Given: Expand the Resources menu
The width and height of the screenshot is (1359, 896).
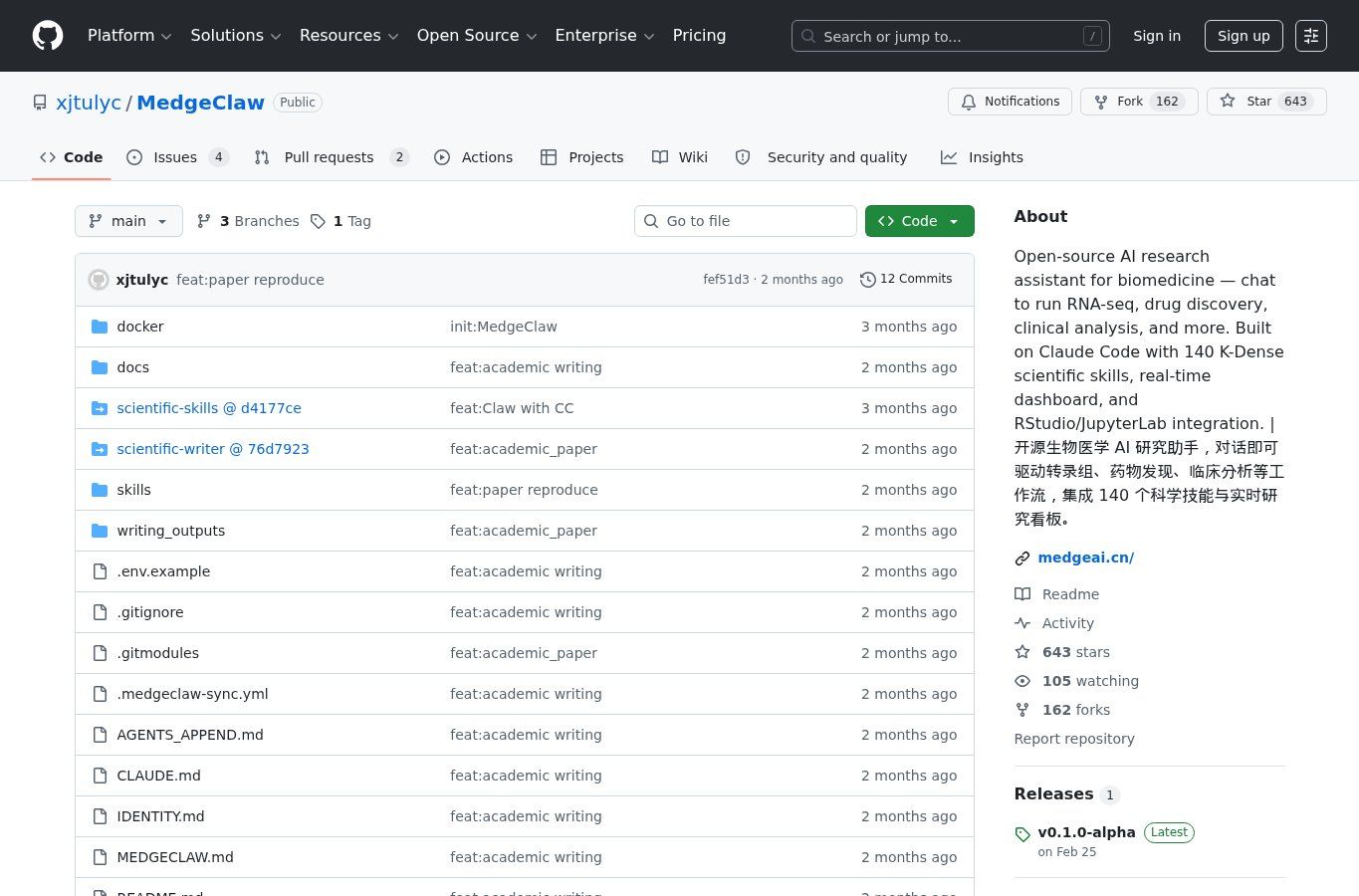Looking at the screenshot, I should (x=349, y=36).
